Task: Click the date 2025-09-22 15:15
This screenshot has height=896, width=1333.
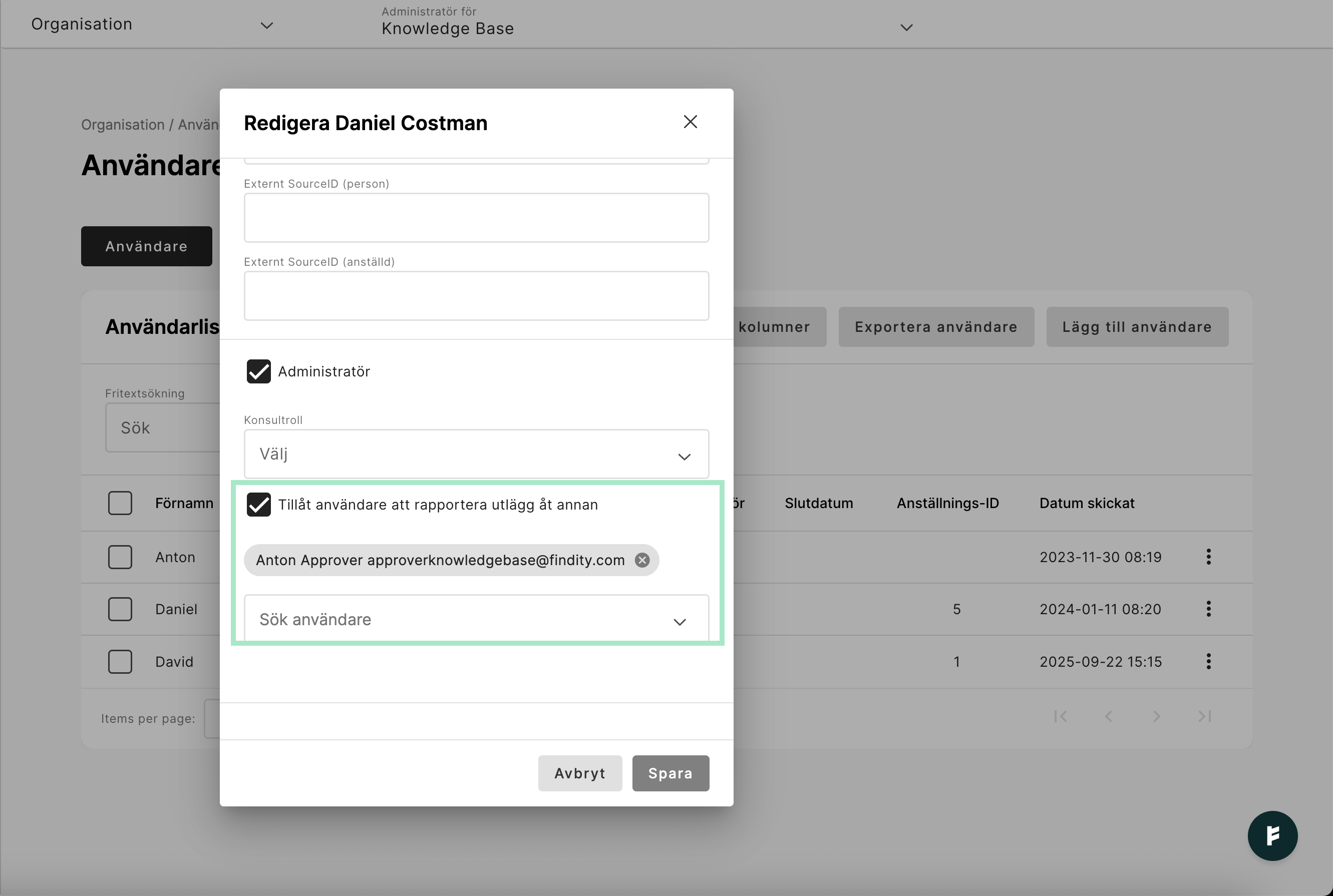Action: tap(1100, 662)
